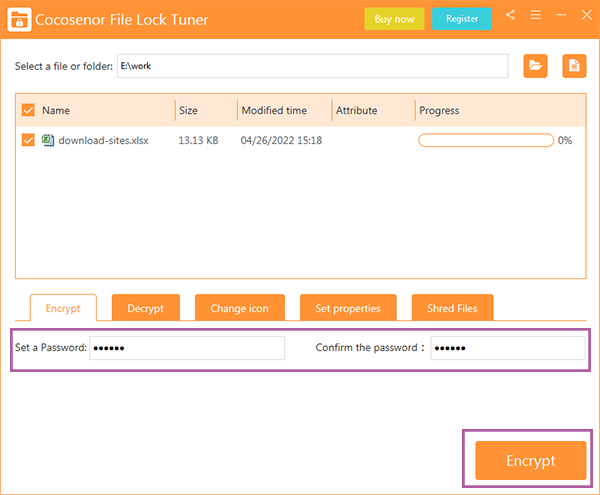Viewport: 600px width, 495px height.
Task: Click the 04/26/2022 15:18 modified time
Action: [281, 140]
